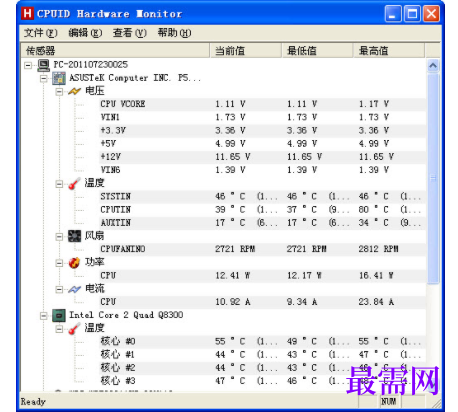The image size is (458, 412).
Task: Collapse the 风扇 fan section
Action: click(60, 236)
